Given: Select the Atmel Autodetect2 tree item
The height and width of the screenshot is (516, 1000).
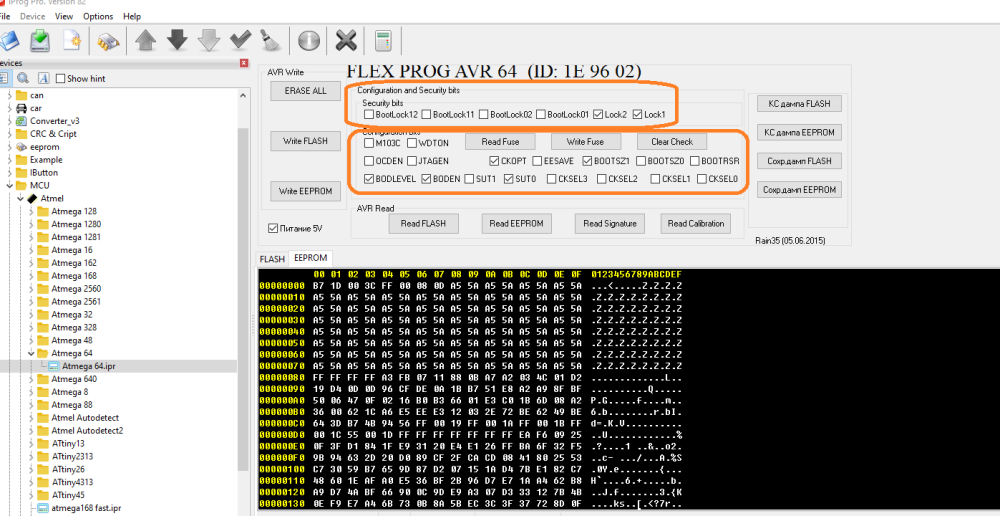Looking at the screenshot, I should tap(87, 431).
